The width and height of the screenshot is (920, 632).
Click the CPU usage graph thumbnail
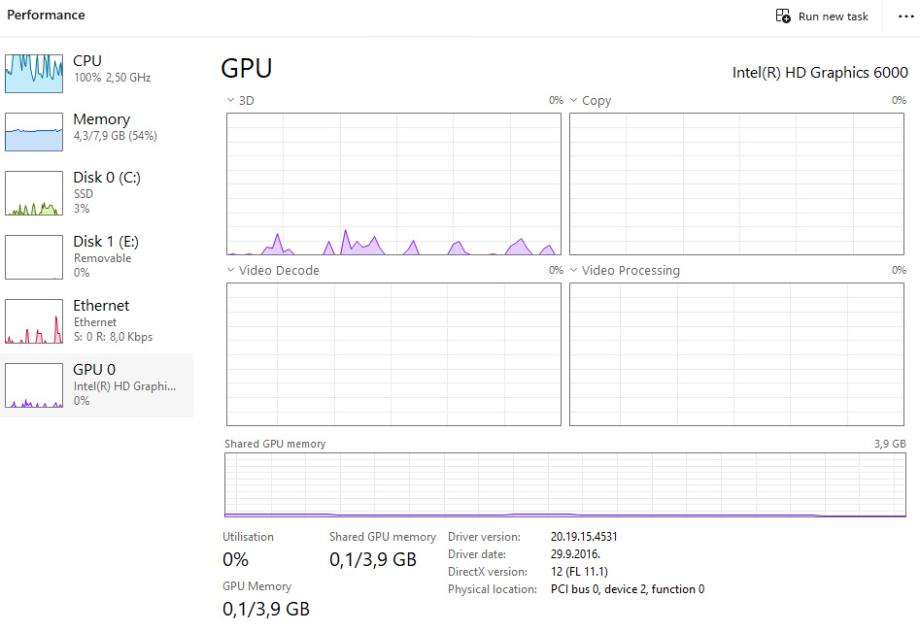pyautogui.click(x=34, y=73)
